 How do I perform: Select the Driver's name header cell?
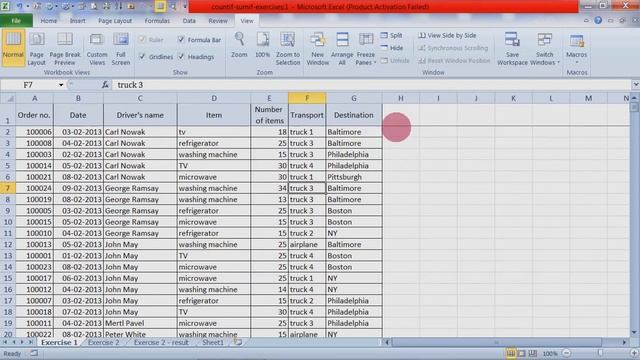[x=140, y=115]
